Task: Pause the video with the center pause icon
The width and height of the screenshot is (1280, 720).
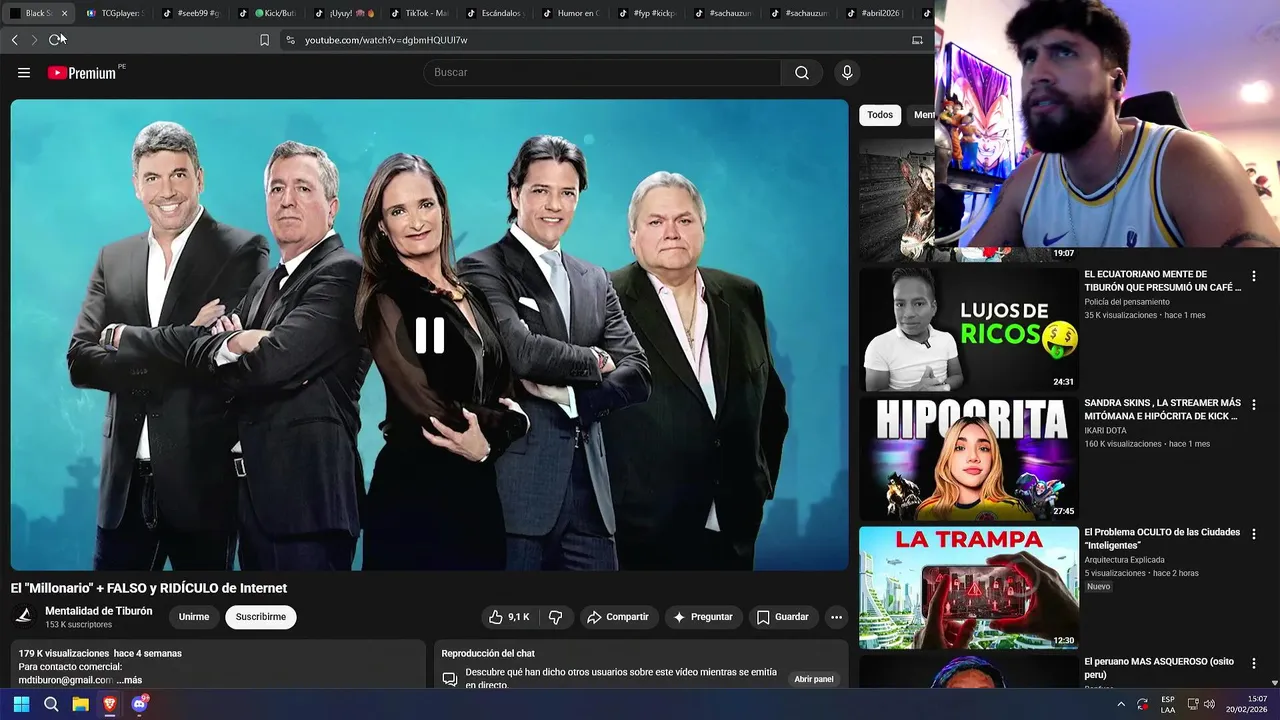Action: (430, 335)
